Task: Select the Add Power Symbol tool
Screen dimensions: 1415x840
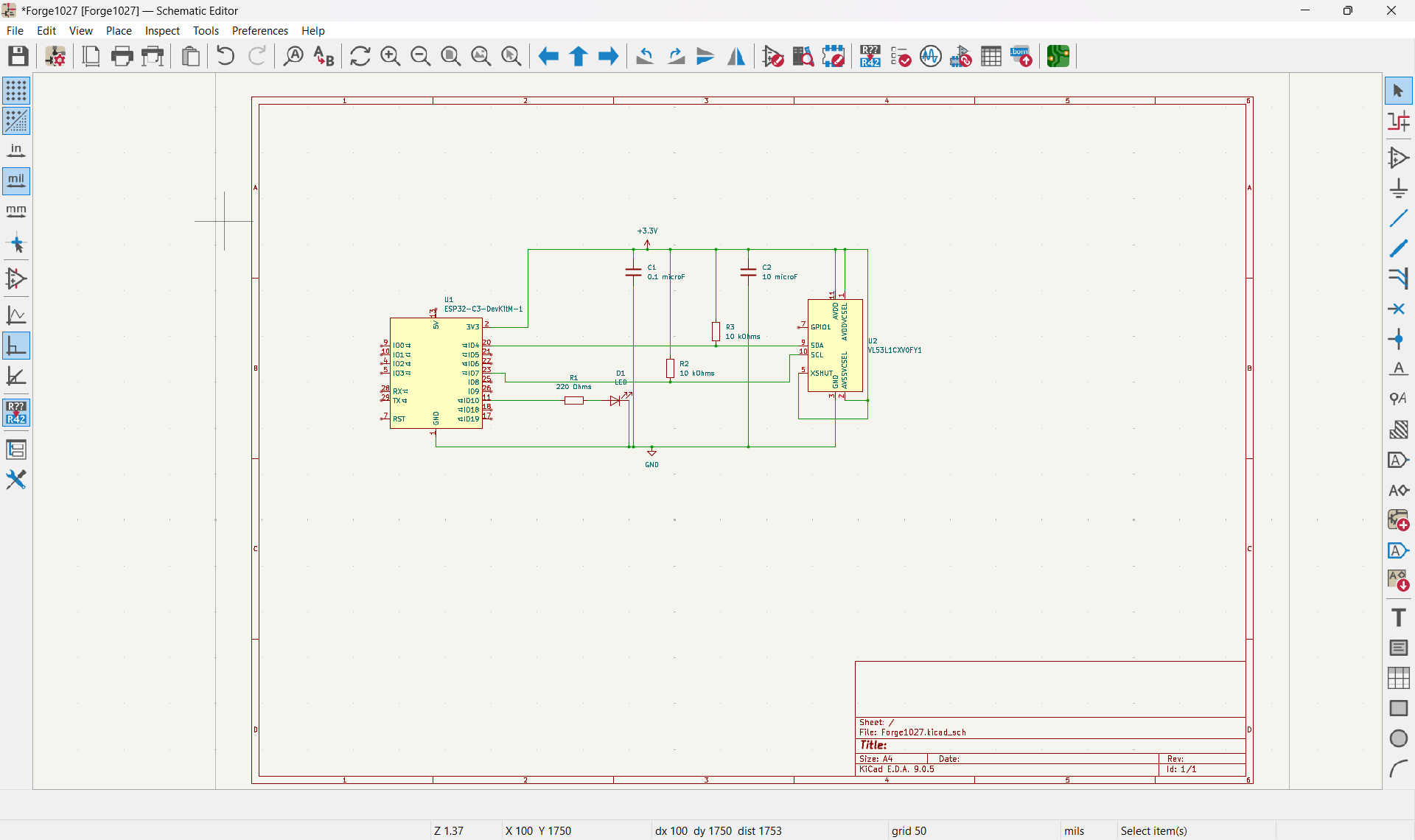Action: point(1398,188)
